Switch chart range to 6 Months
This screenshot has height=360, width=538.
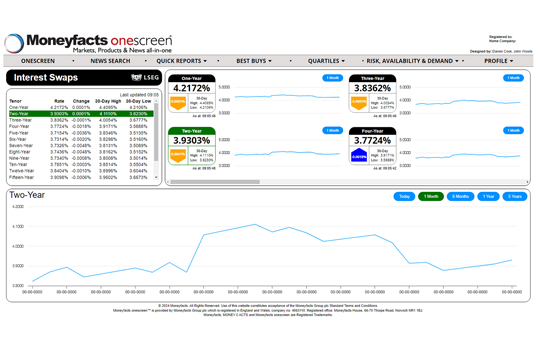460,197
